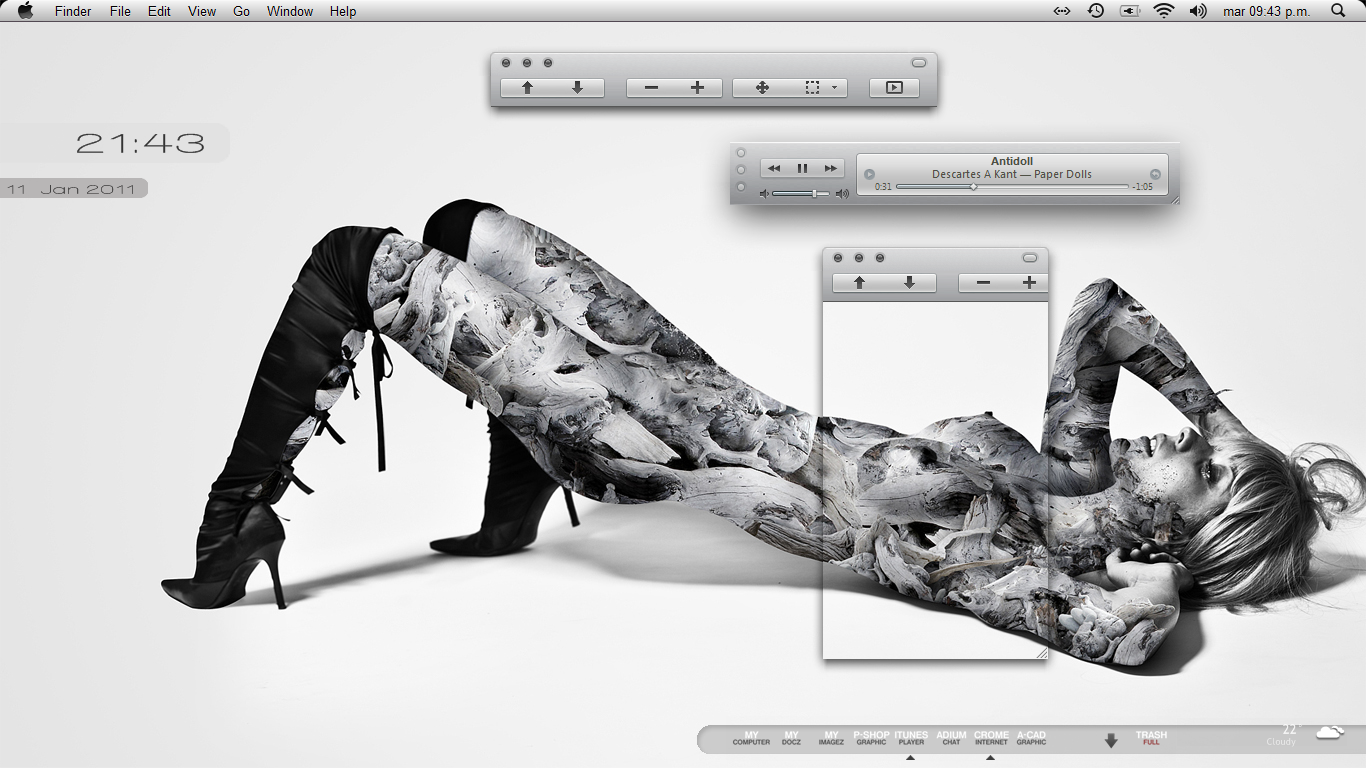Zoom in with the plus button in the top toolbar
Viewport: 1366px width, 768px height.
698,88
